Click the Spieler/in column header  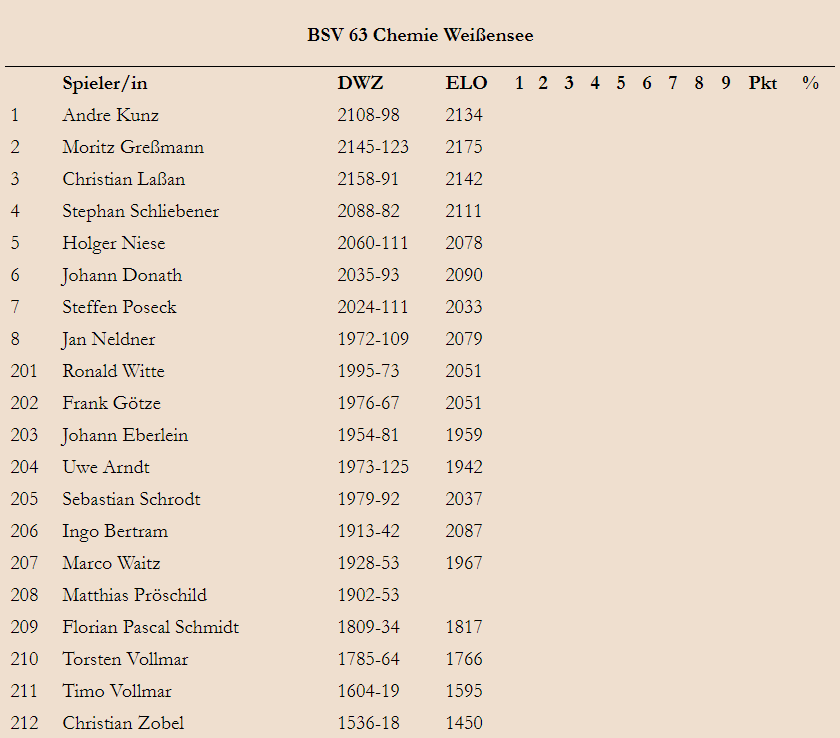[105, 84]
